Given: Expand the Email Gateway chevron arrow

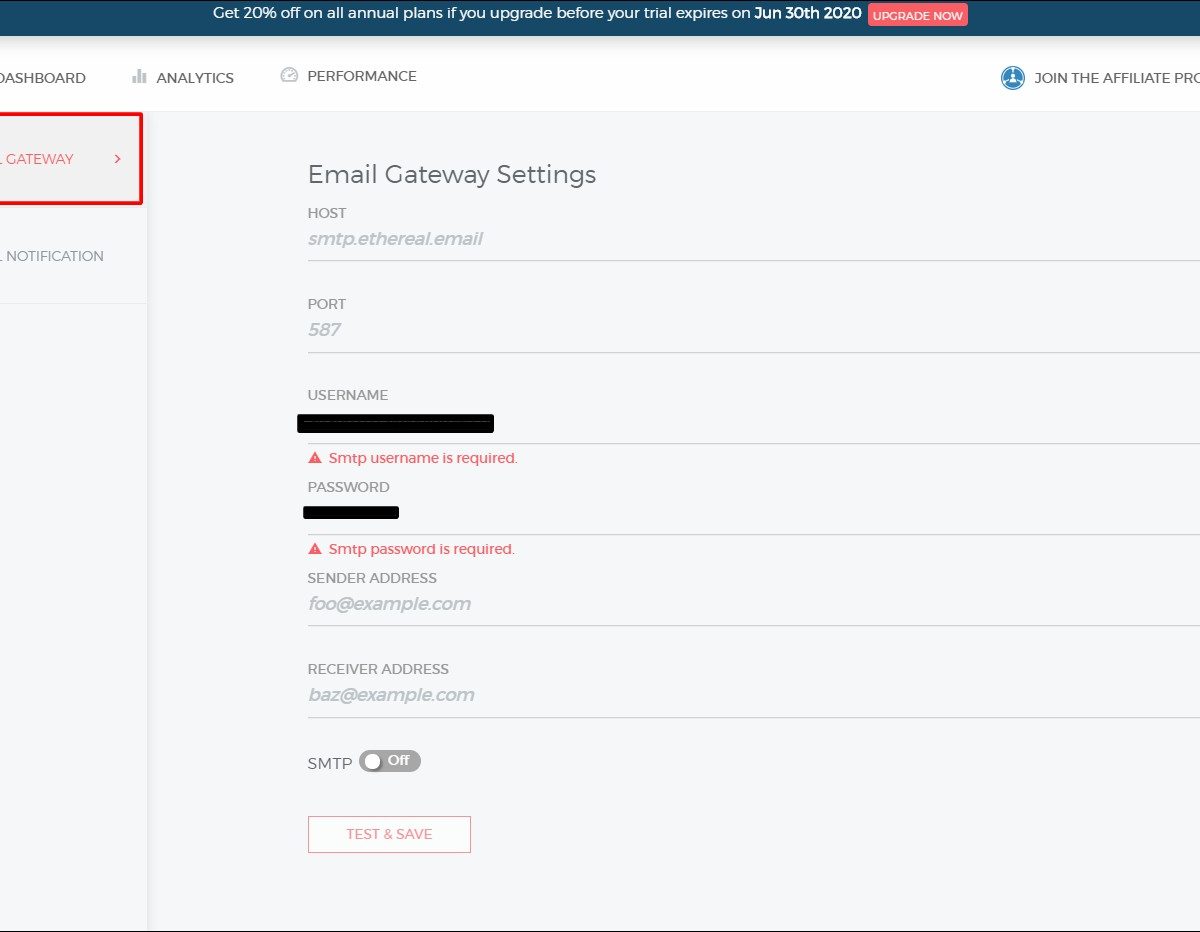Looking at the screenshot, I should point(118,159).
